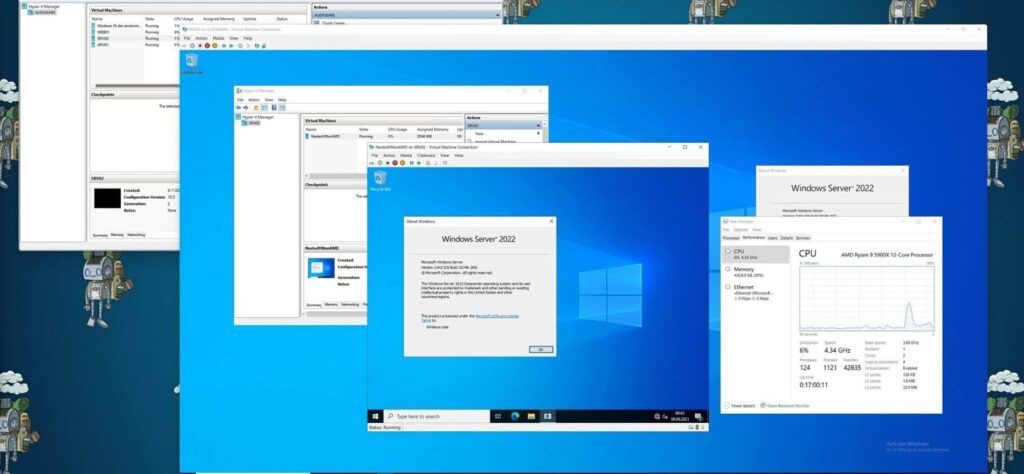Viewport: 1024px width, 474px height.
Task: Open Microsoft Edge from nested VM taskbar
Action: 515,416
